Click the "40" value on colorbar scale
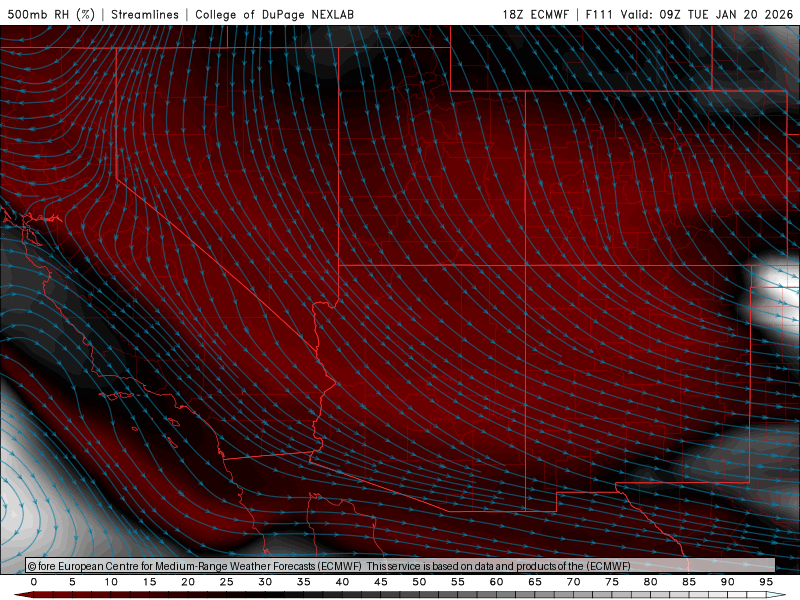Screen dimensions: 800x600 coord(342,582)
